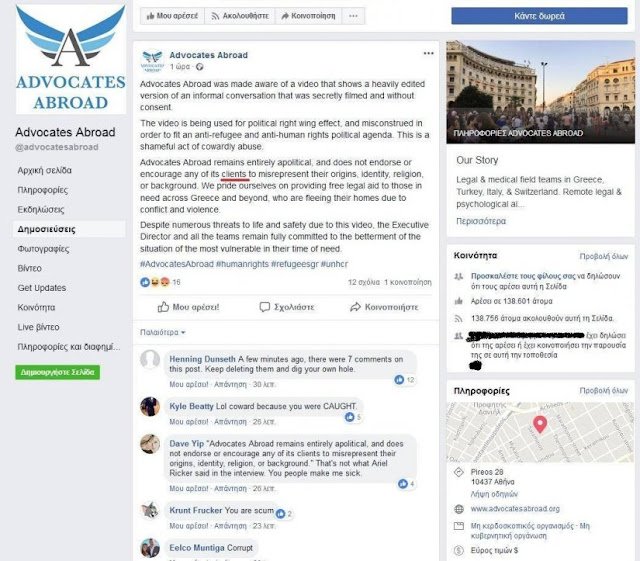Click the Σχολιάστε comment bubble icon

click(265, 307)
